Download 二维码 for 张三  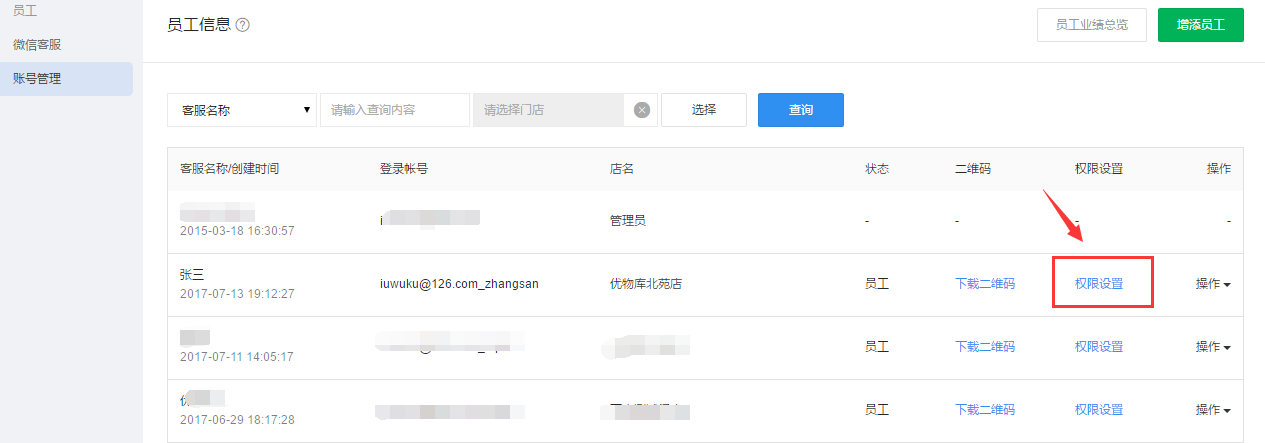coord(985,284)
